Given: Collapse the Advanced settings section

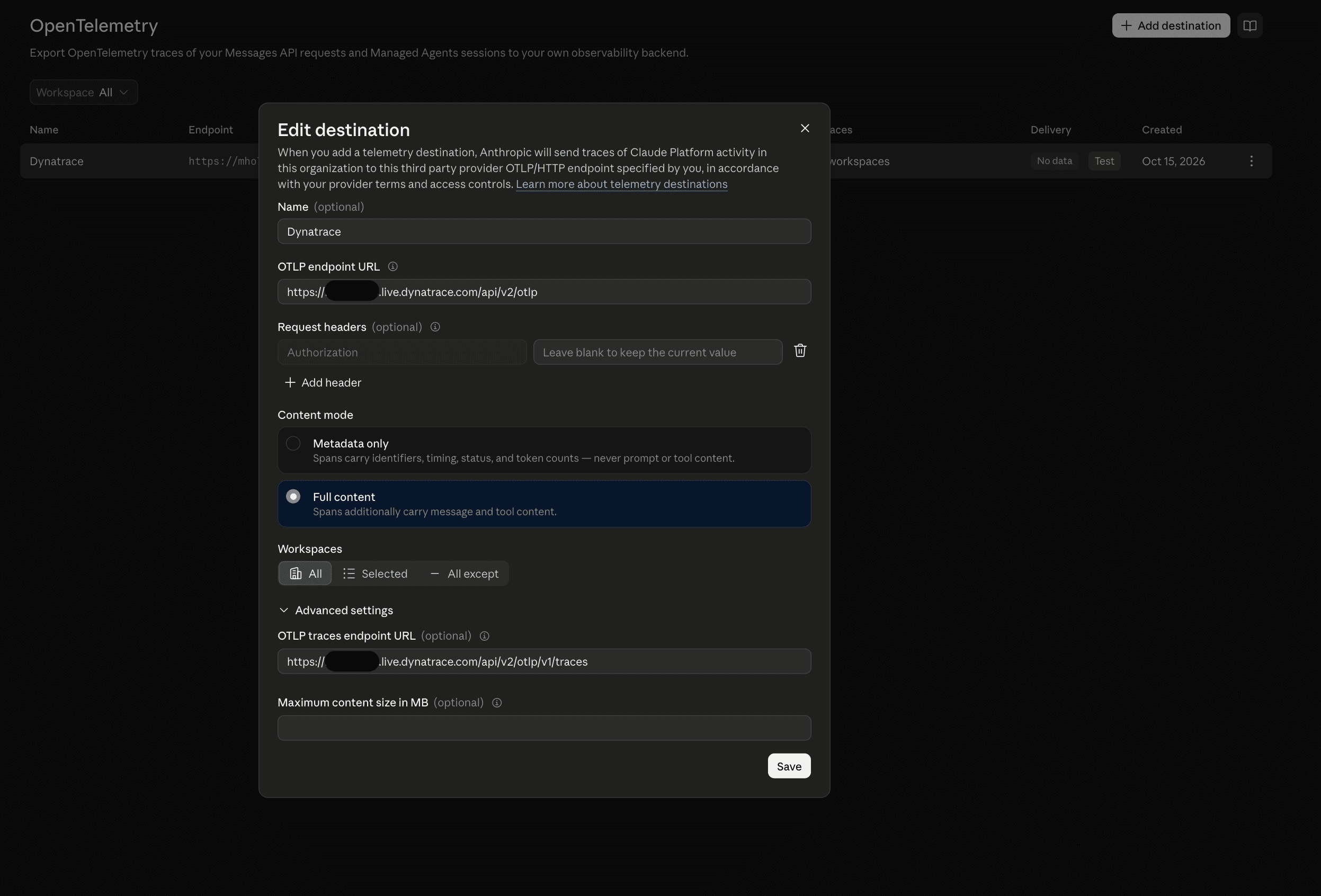Looking at the screenshot, I should [x=336, y=610].
